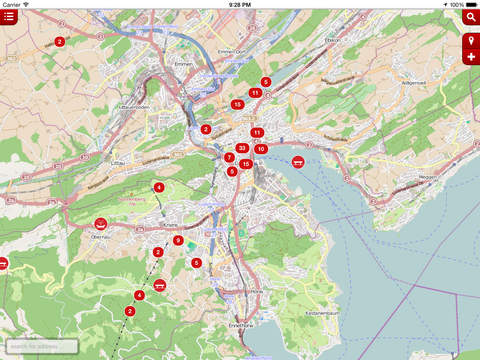
Task: Tap the battery icon in the status bar
Action: pyautogui.click(x=471, y=5)
